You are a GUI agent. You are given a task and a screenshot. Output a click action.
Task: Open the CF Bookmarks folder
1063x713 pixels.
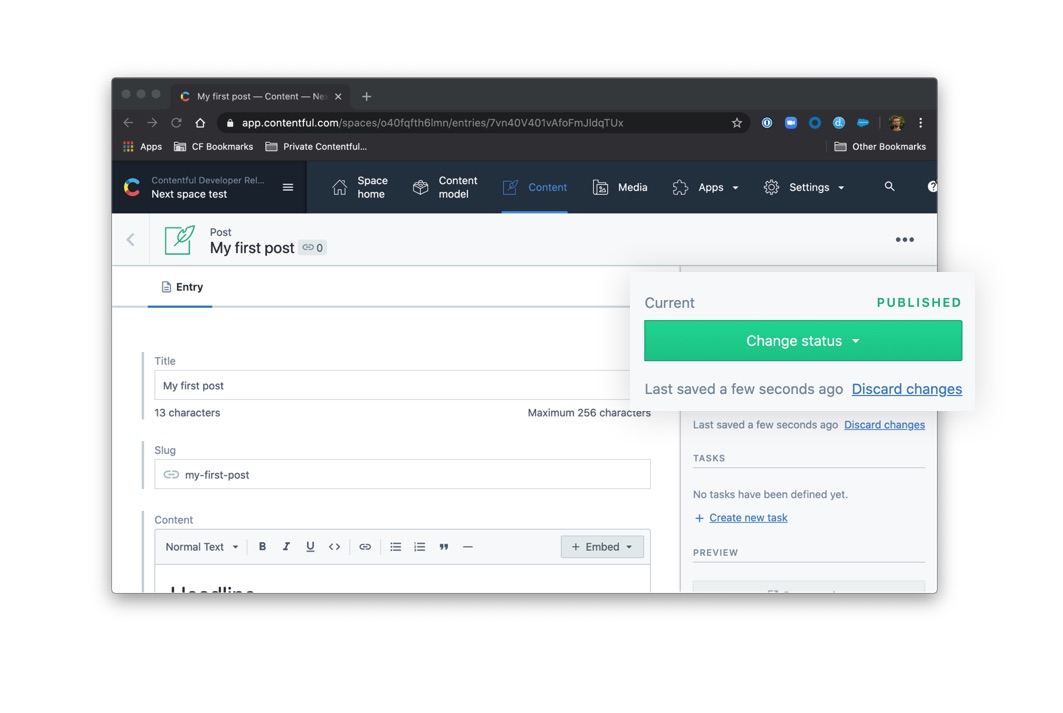(x=214, y=146)
